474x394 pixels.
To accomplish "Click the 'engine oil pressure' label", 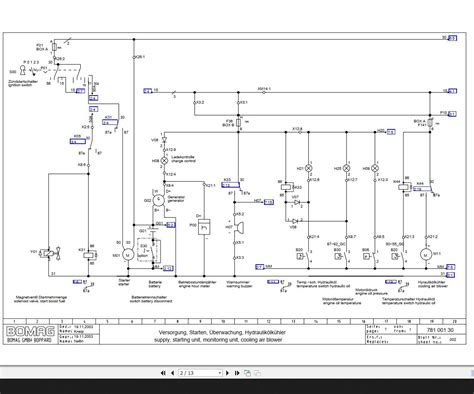I will pos(371,294).
